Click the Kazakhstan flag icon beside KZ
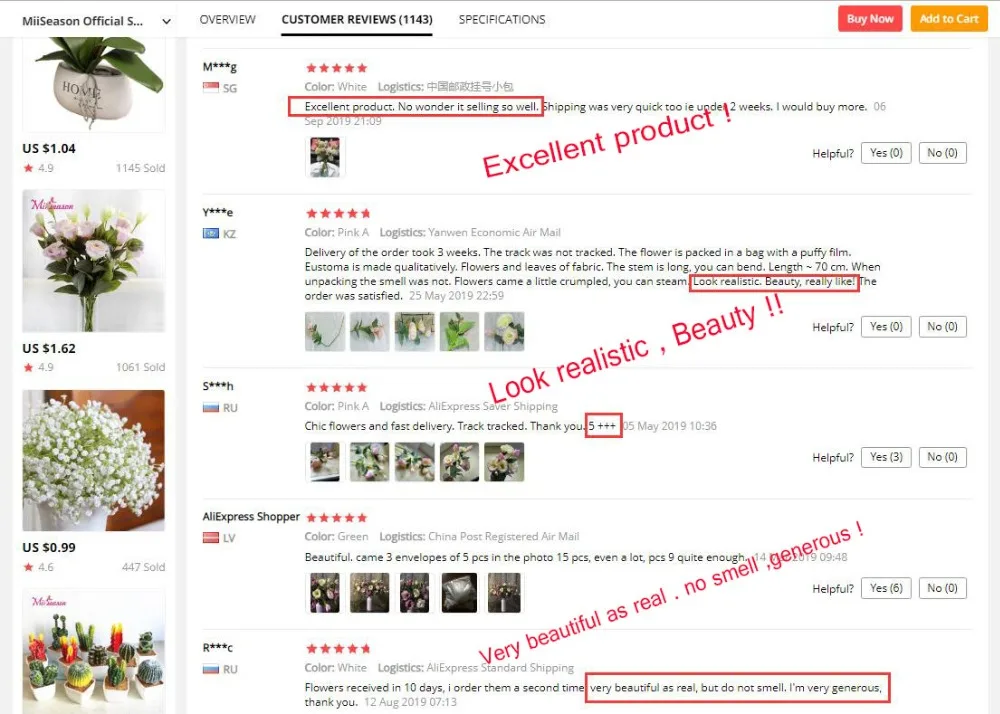Image resolution: width=1000 pixels, height=714 pixels. [210, 234]
